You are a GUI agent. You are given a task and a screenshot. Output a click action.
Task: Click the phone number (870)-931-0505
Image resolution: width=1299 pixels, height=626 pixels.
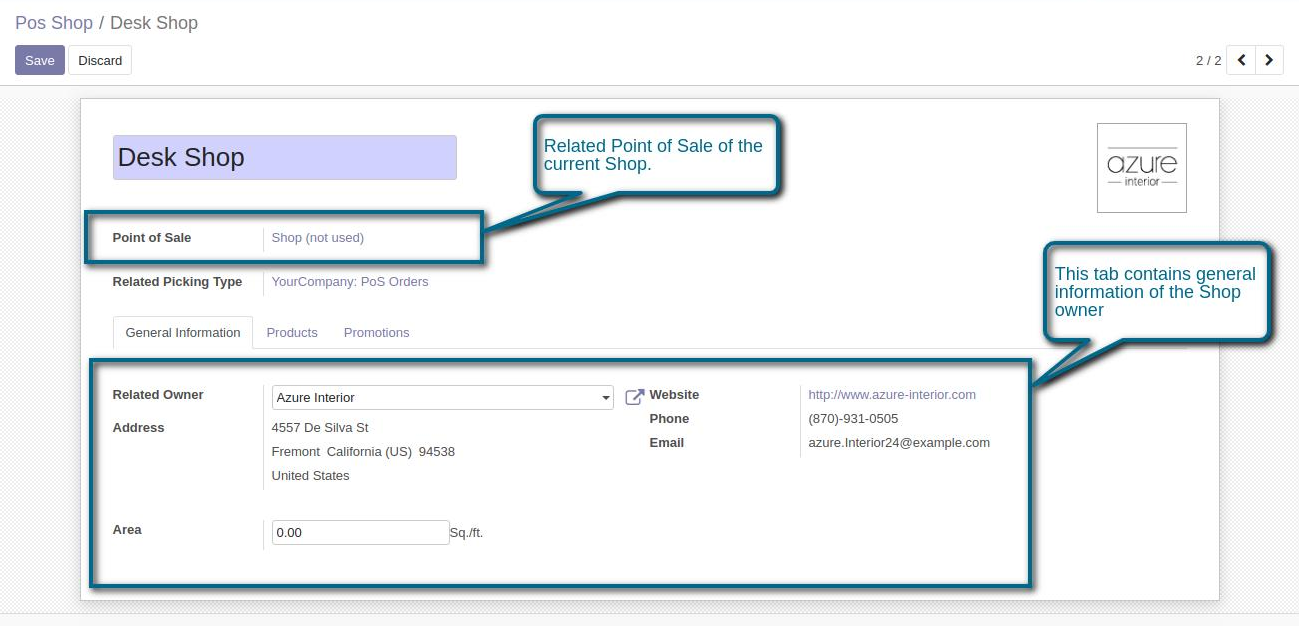tap(853, 419)
